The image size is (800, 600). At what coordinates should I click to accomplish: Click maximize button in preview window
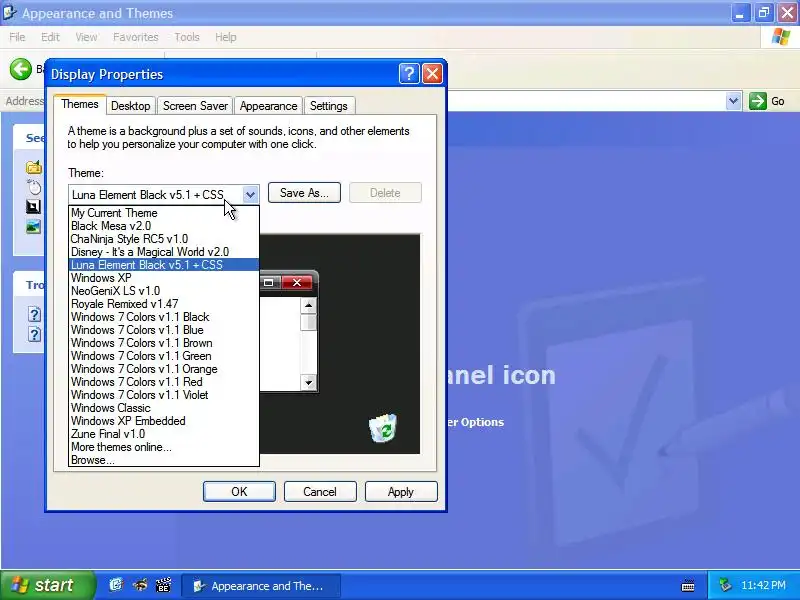tap(269, 283)
